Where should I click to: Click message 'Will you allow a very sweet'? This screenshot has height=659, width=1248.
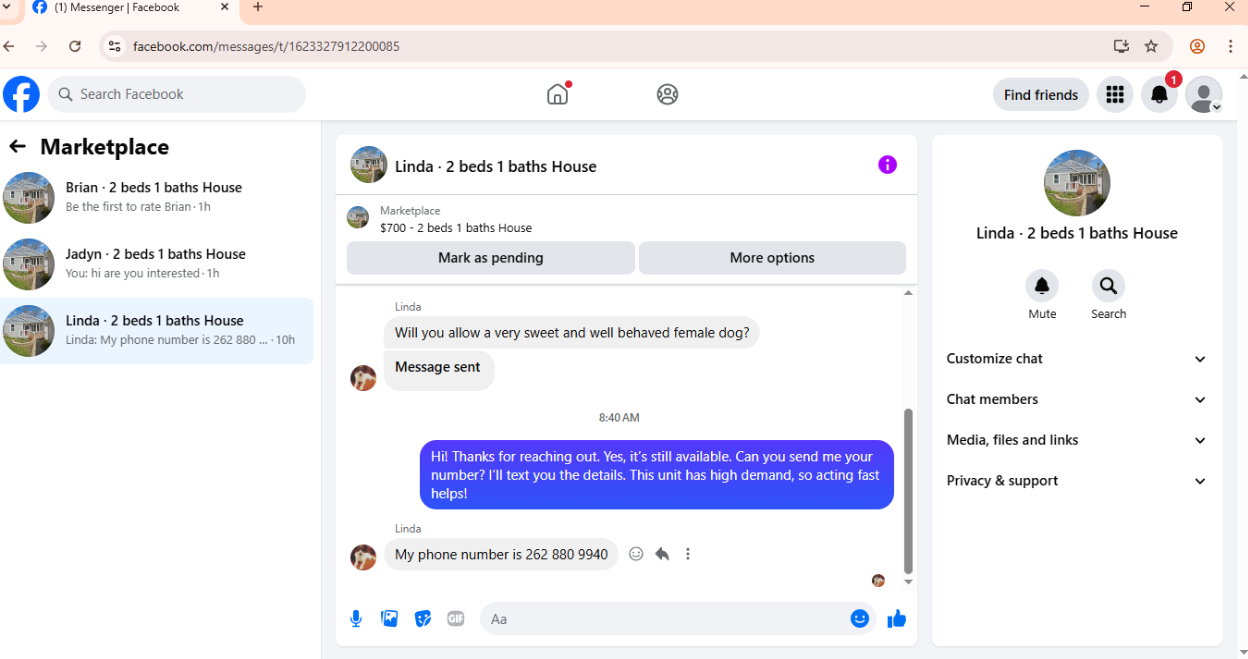tap(572, 333)
